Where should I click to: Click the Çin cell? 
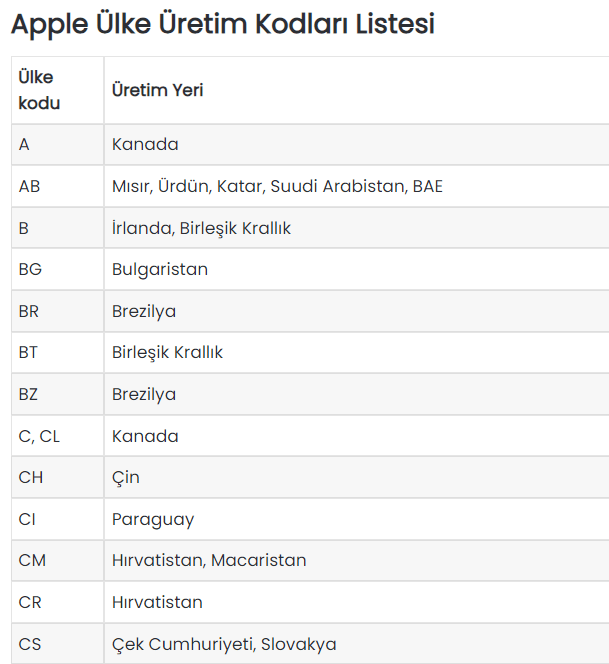[357, 477]
